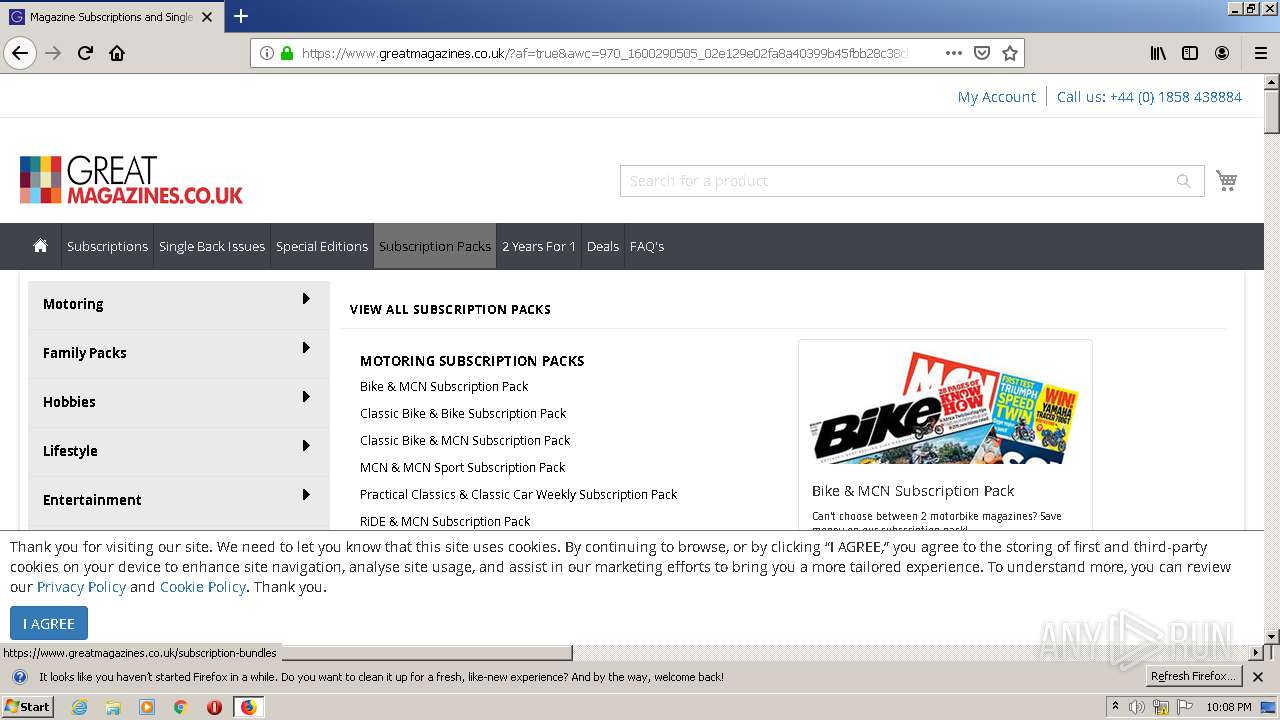Submit search with the magnifier icon
1280x720 pixels.
1183,181
